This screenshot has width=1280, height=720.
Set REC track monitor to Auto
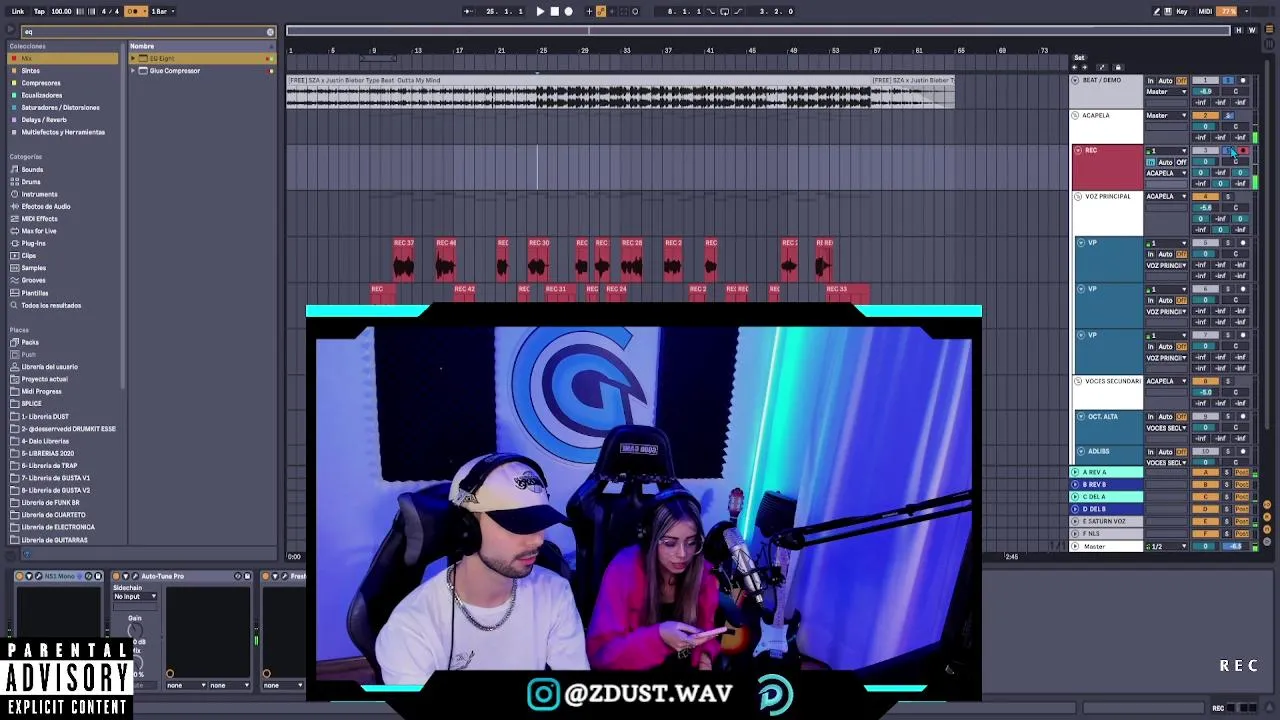pyautogui.click(x=1165, y=162)
